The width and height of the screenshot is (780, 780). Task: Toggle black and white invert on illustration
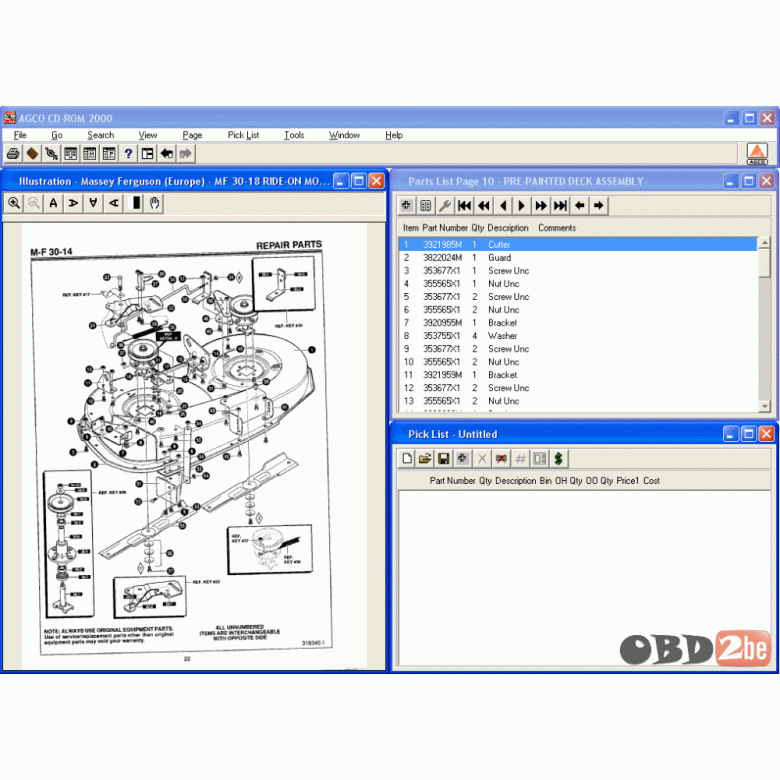pyautogui.click(x=134, y=203)
